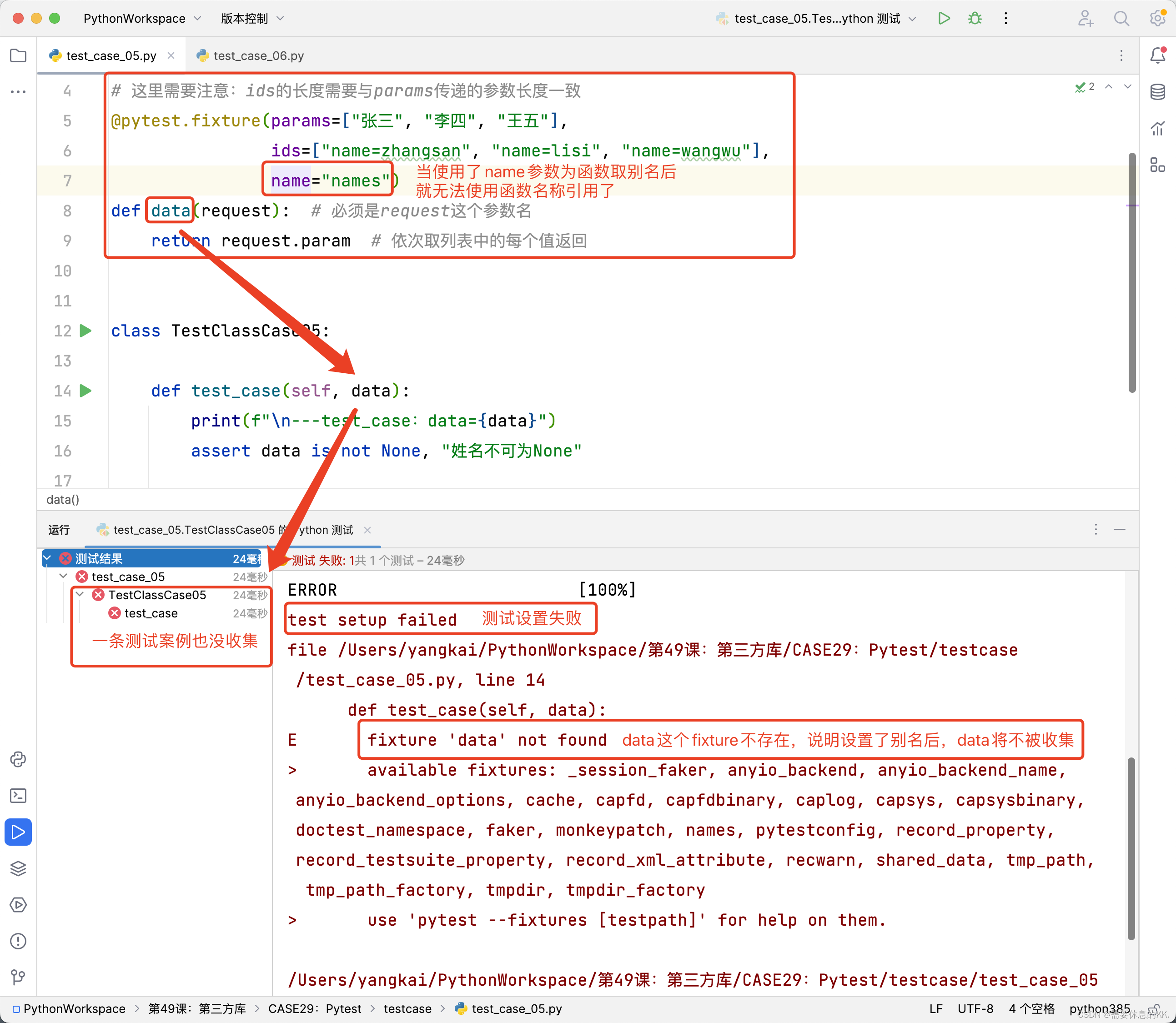Open the Structure tool window on right sidebar
The width and height of the screenshot is (1176, 1023).
(1158, 165)
